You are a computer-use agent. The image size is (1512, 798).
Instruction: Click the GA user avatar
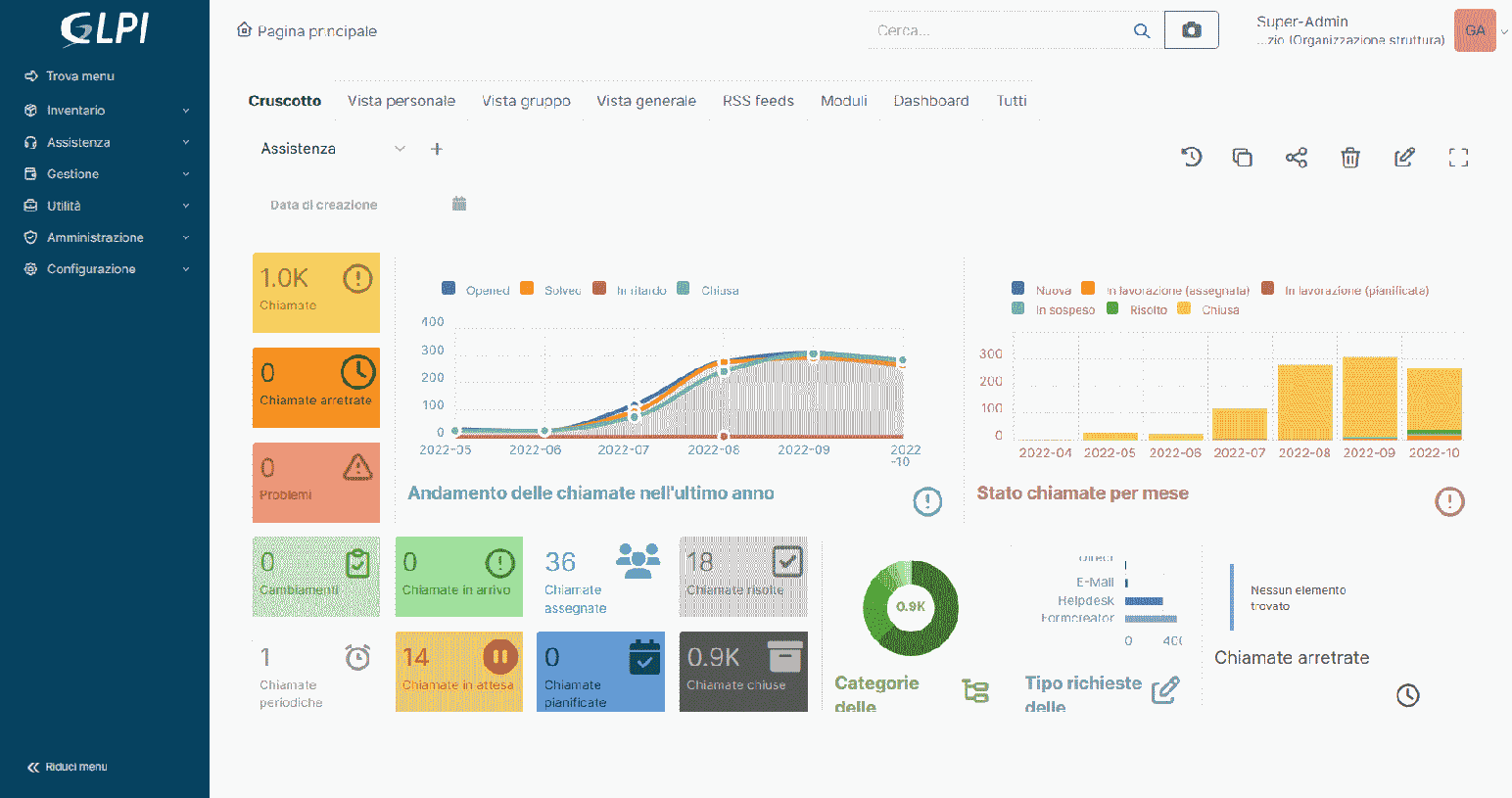[x=1475, y=30]
